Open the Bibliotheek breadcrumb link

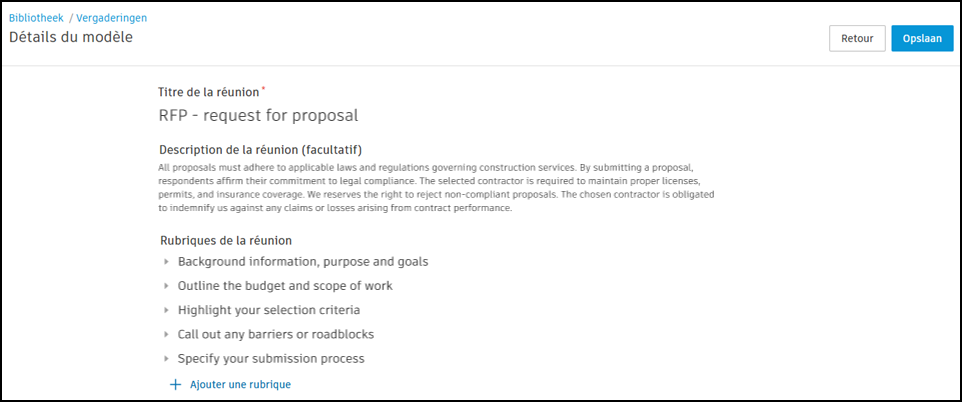(x=35, y=18)
